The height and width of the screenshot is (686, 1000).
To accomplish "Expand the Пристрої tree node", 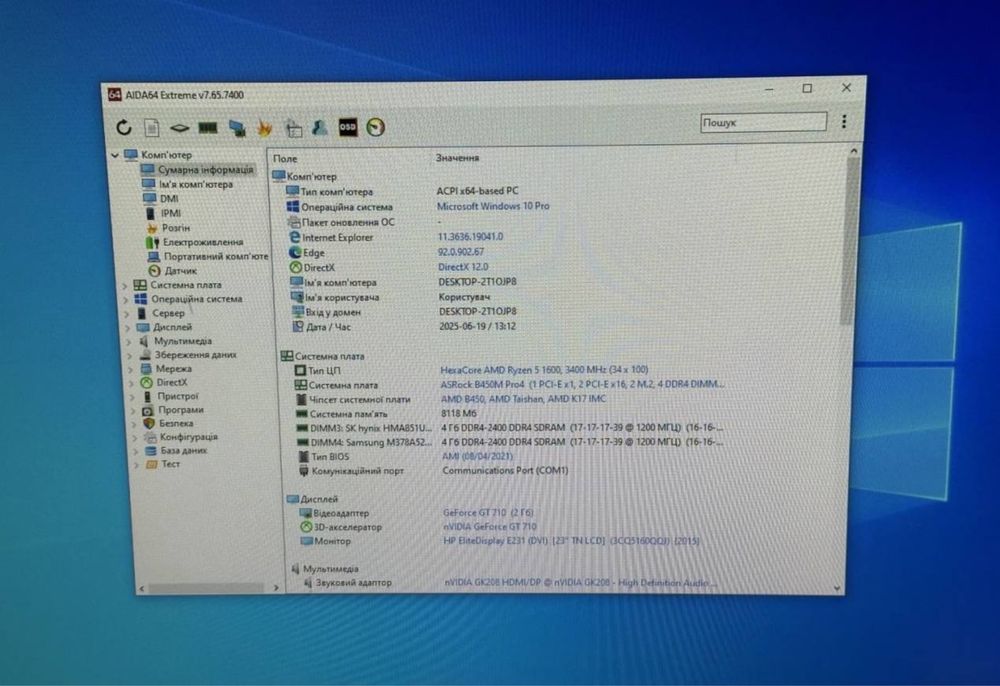I will (x=132, y=397).
